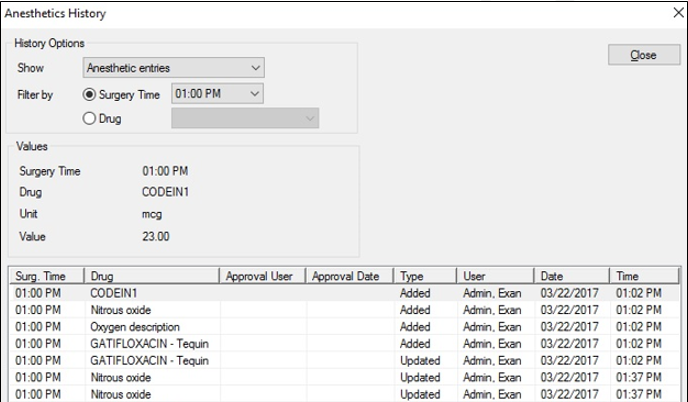Open the disabled Drug filter dropdown
The image size is (688, 402).
click(245, 119)
